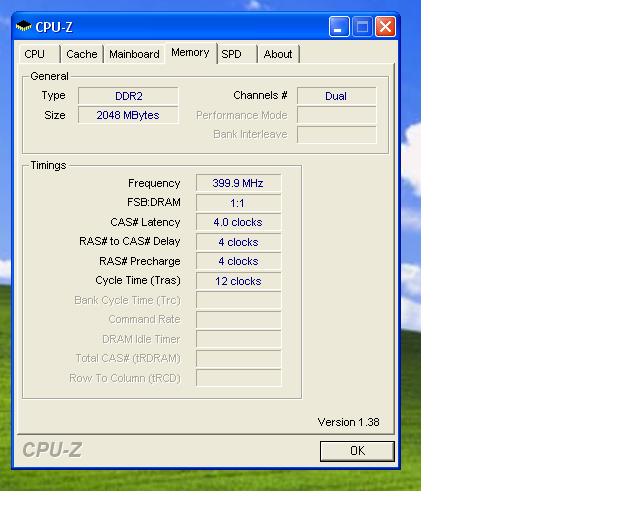The image size is (640, 512).
Task: Click the 2048 MBytes size value
Action: (x=128, y=115)
